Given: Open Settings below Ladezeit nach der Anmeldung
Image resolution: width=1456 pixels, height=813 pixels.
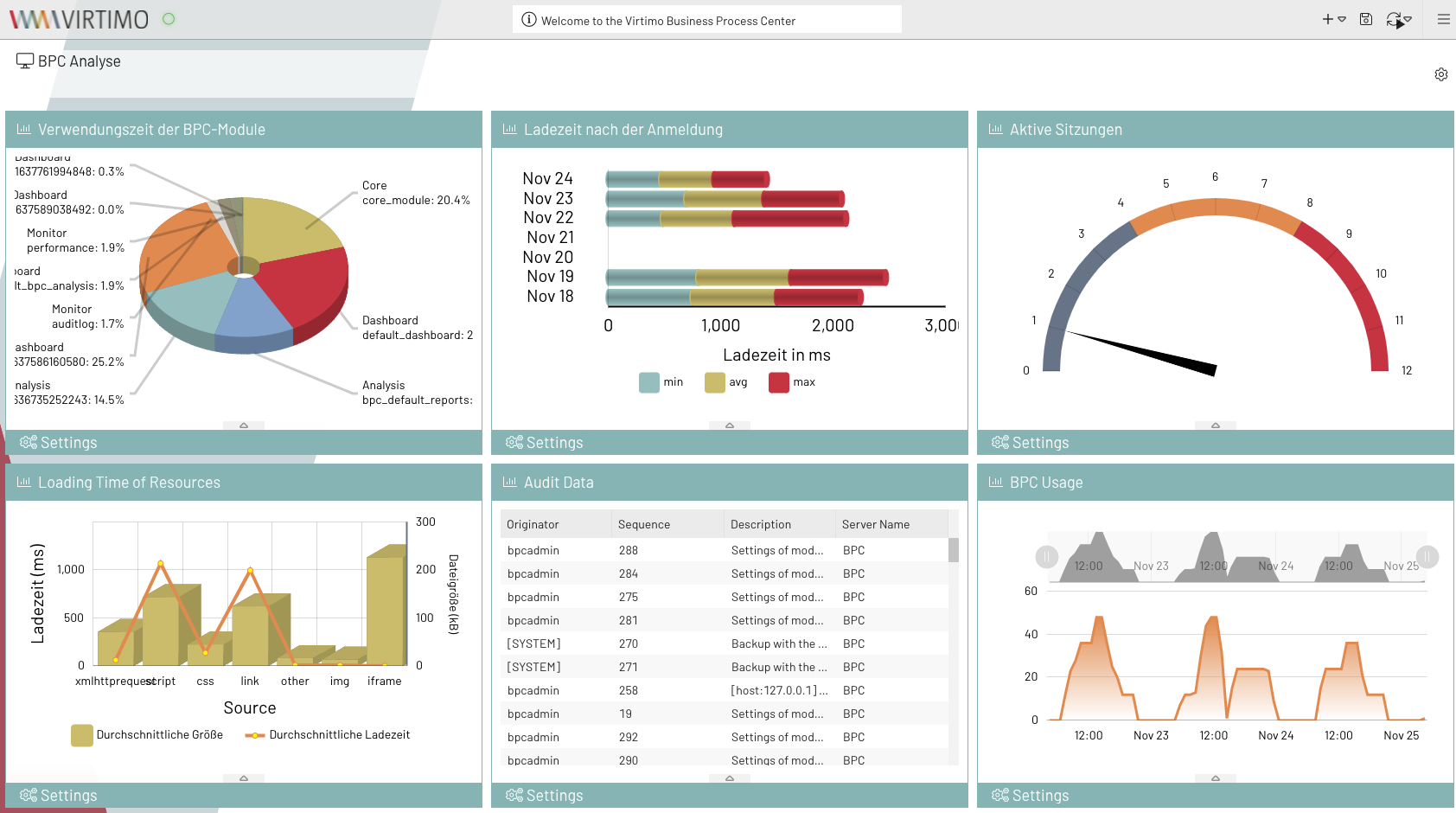Looking at the screenshot, I should click(545, 442).
